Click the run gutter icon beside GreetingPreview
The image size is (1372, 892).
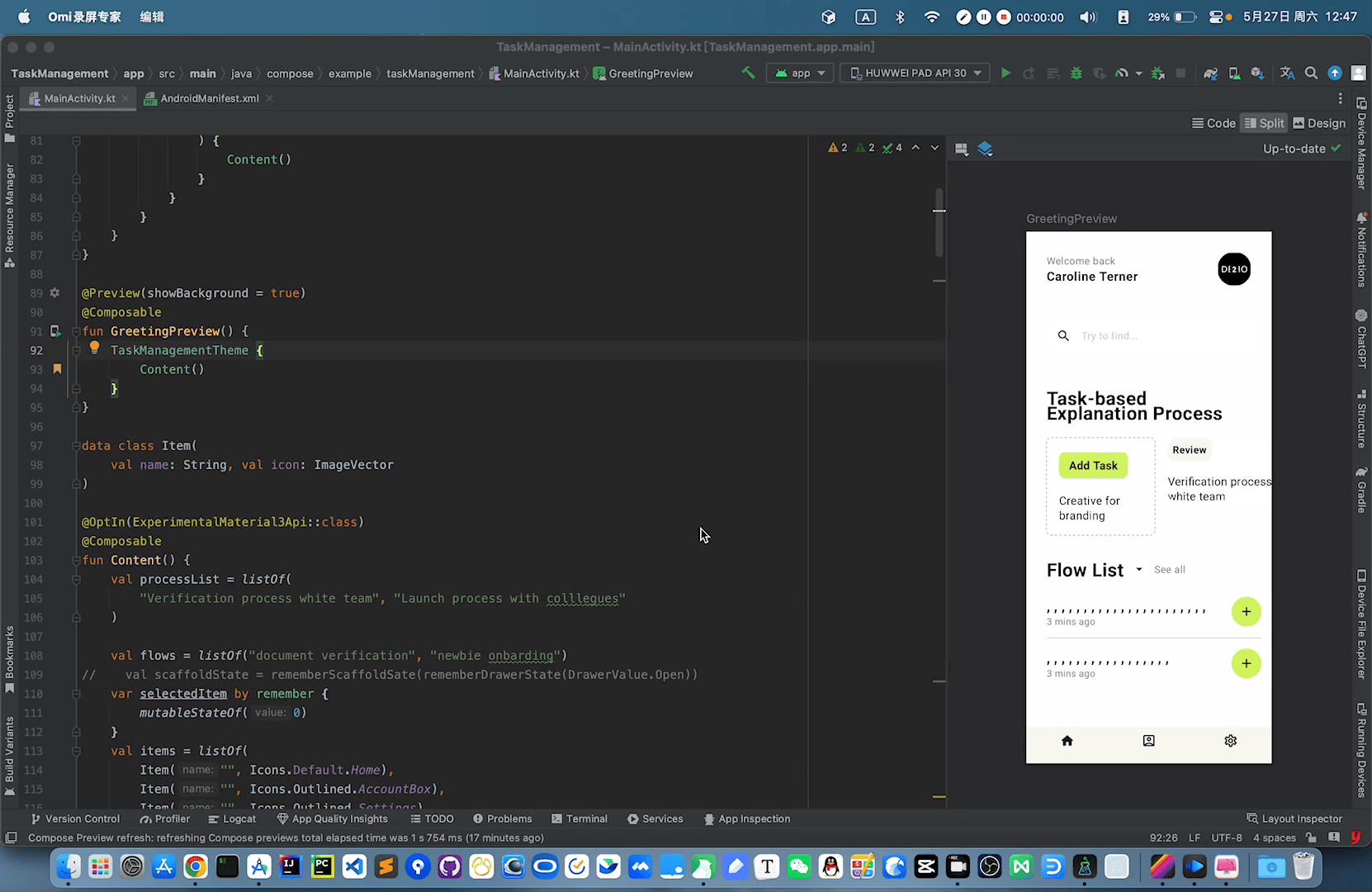[55, 331]
